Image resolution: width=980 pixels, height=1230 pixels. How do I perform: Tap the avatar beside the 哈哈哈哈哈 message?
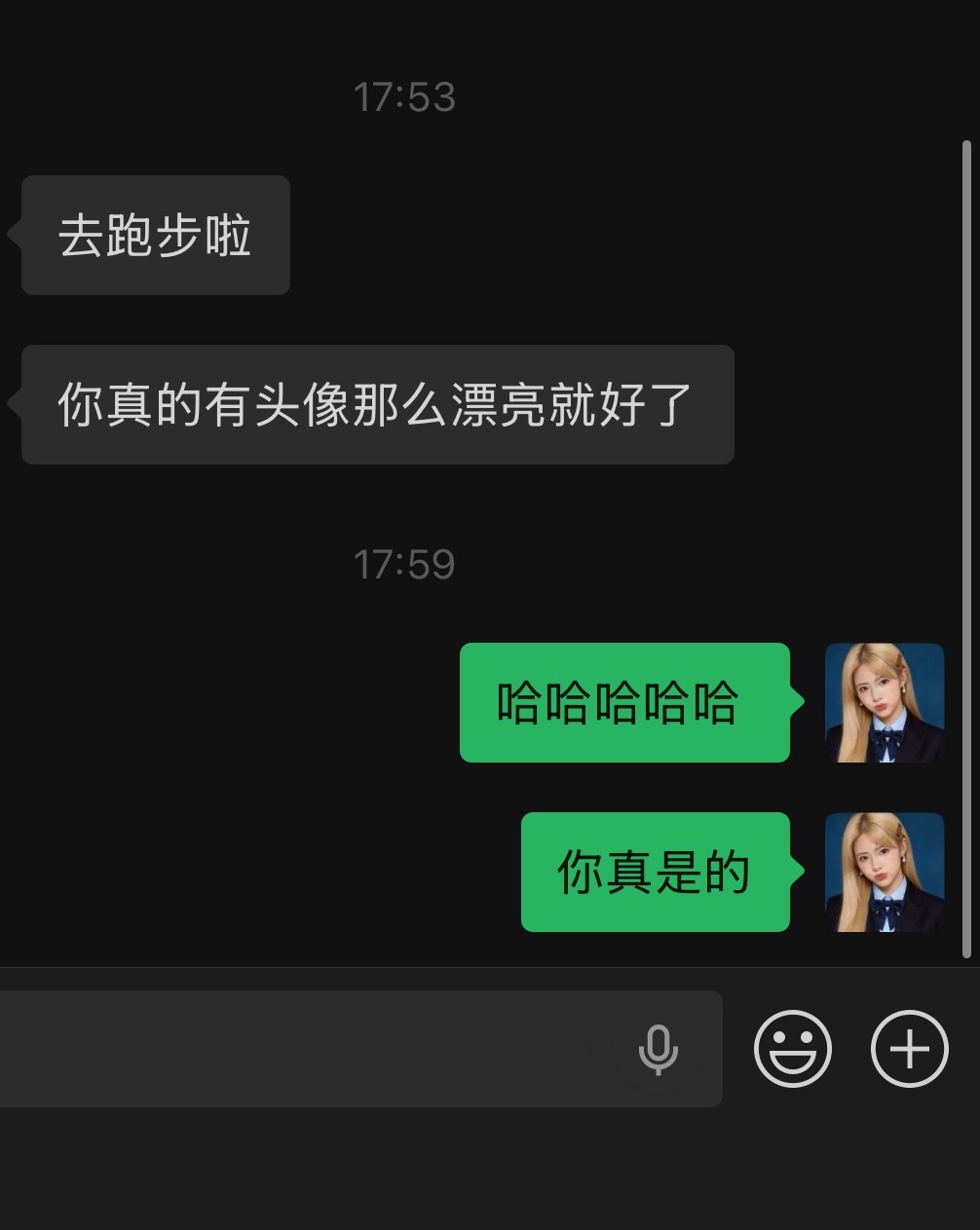tap(885, 702)
